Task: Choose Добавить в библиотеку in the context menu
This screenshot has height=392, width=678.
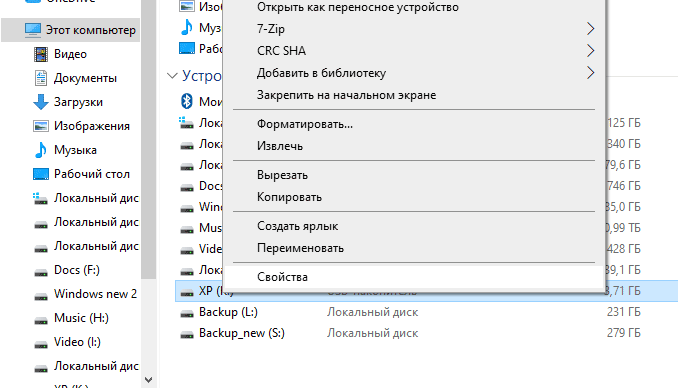Action: coord(414,73)
